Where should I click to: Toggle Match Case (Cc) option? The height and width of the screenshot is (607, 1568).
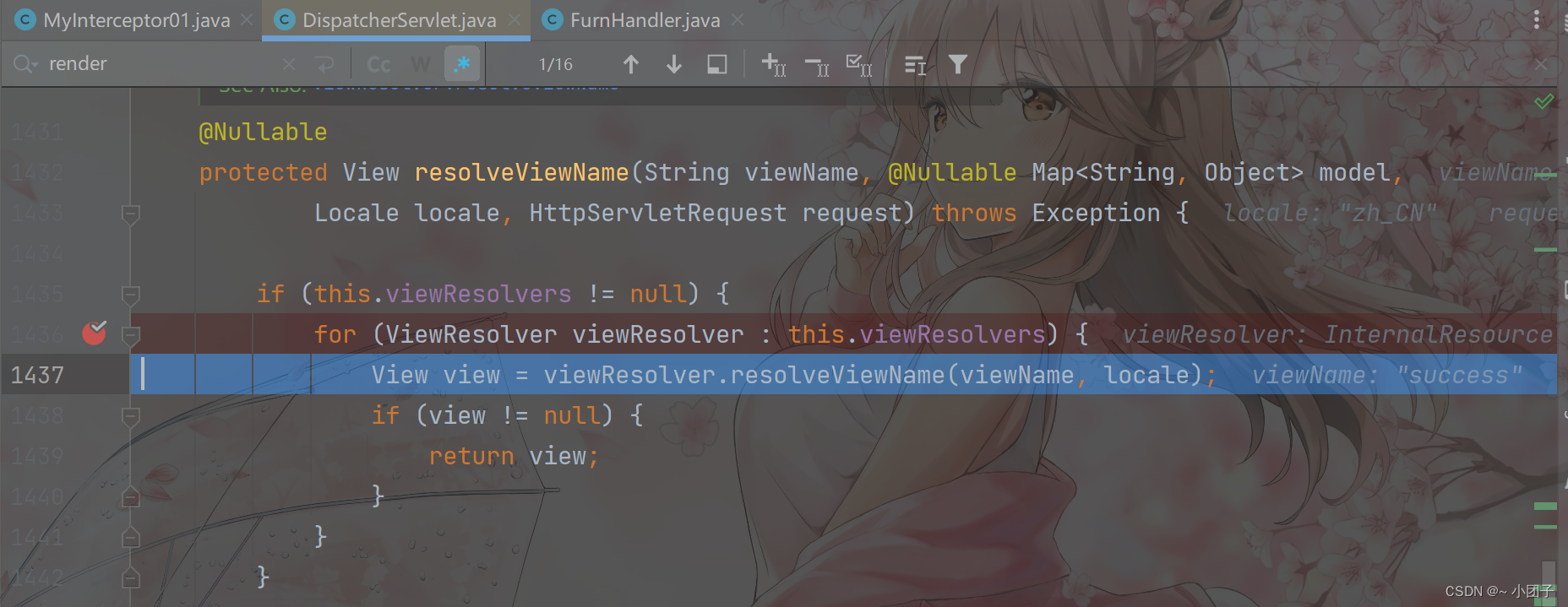click(378, 64)
